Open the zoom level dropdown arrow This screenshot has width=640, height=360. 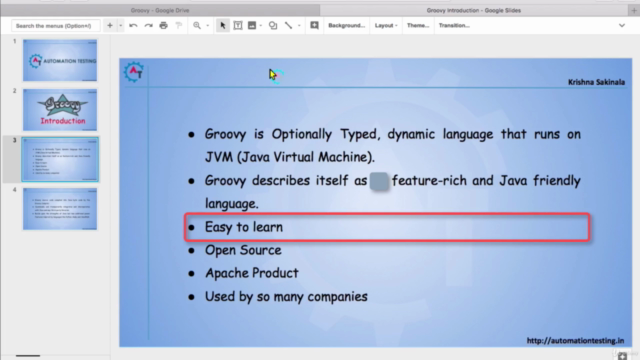coord(208,25)
